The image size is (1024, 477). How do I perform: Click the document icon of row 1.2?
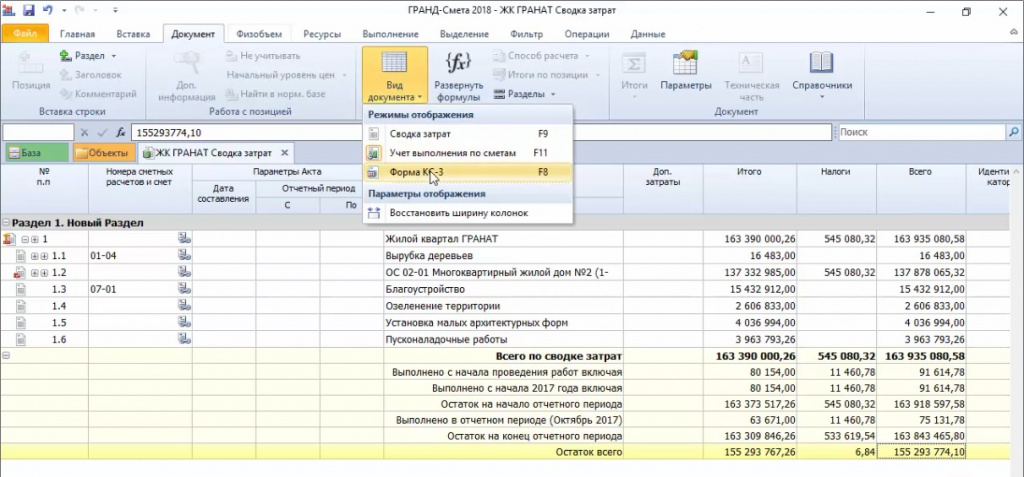[20, 272]
